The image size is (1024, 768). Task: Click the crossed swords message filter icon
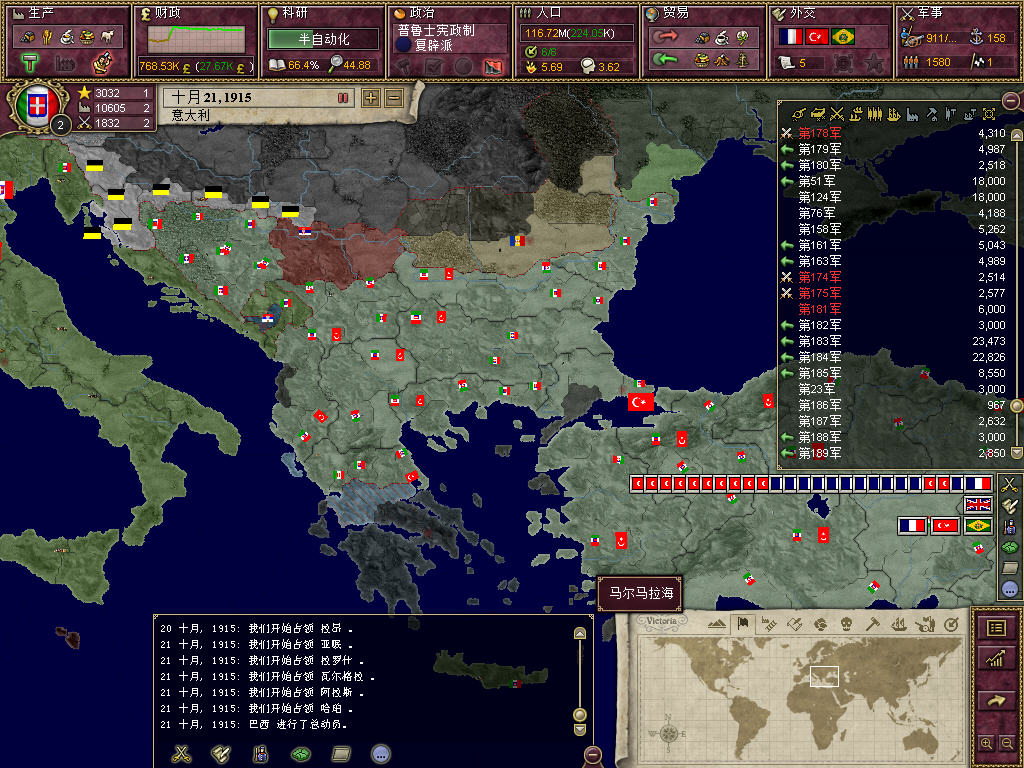182,754
